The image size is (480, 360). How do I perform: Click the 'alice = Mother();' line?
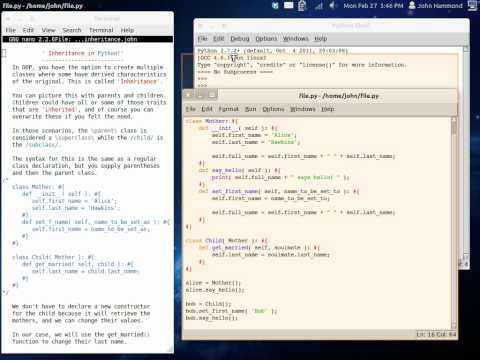coord(213,283)
